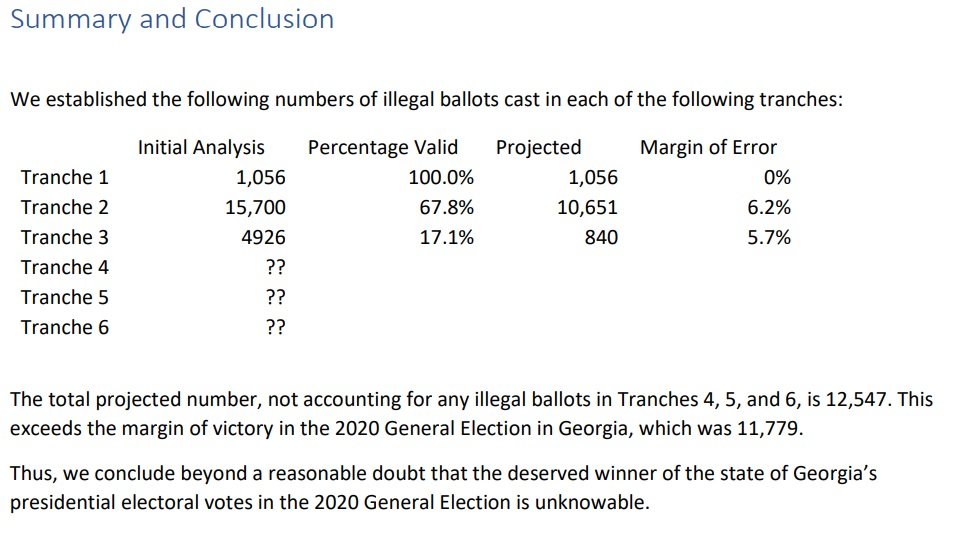Click the 10,651 projected value
The width and height of the screenshot is (972, 546).
587,208
